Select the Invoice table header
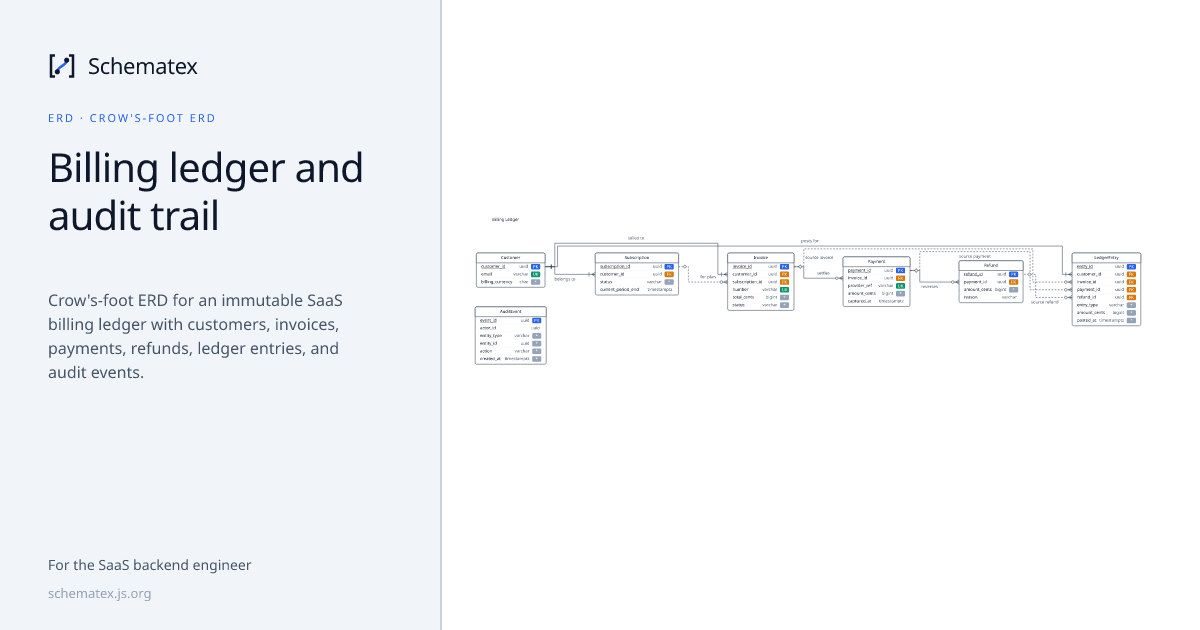This screenshot has height=630, width=1200. point(761,258)
